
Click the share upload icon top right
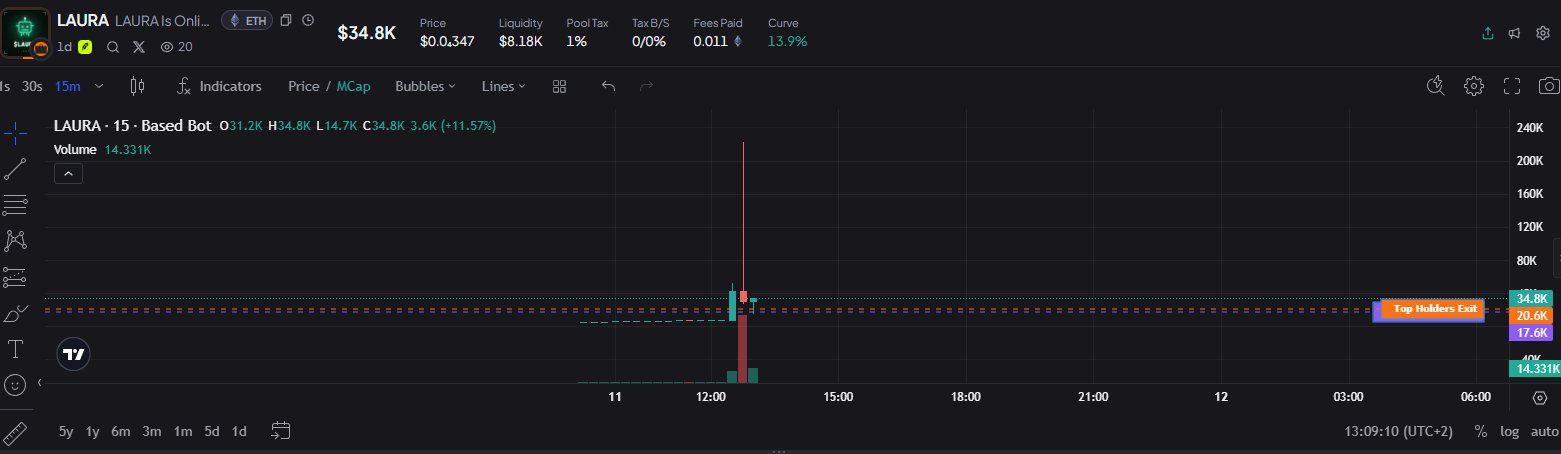[1488, 32]
